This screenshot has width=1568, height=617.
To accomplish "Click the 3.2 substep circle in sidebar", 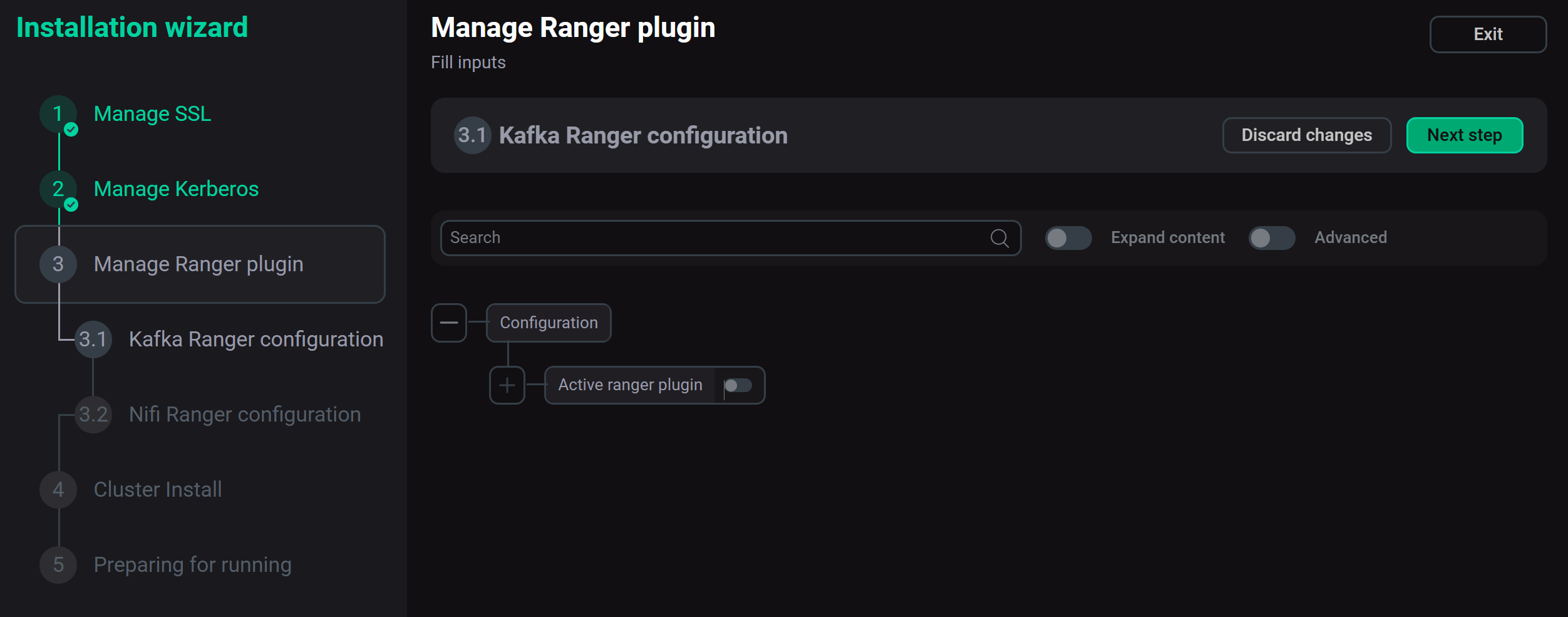I will (x=93, y=415).
